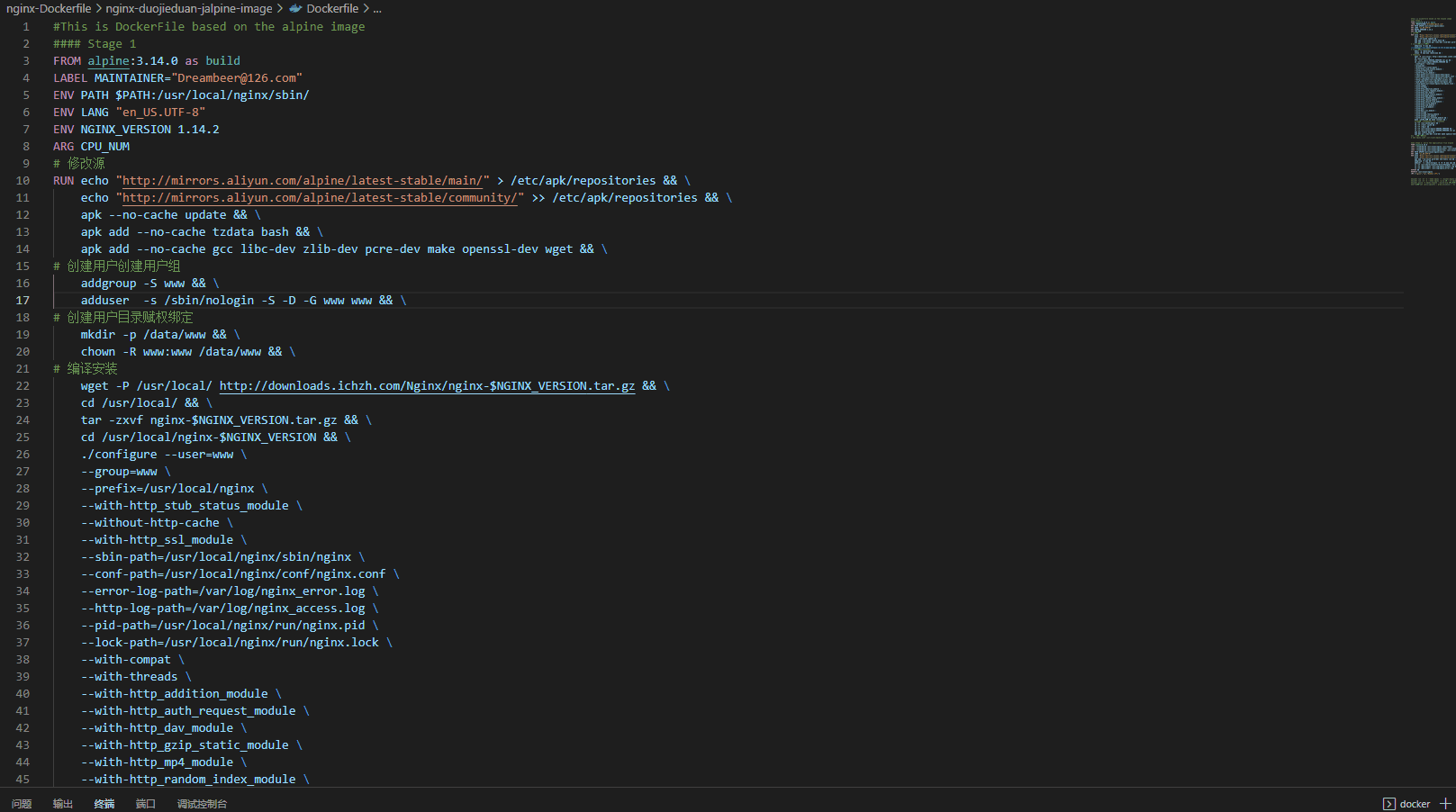Open the 端口 panel
Screen dimensions: 1456x812
click(145, 803)
